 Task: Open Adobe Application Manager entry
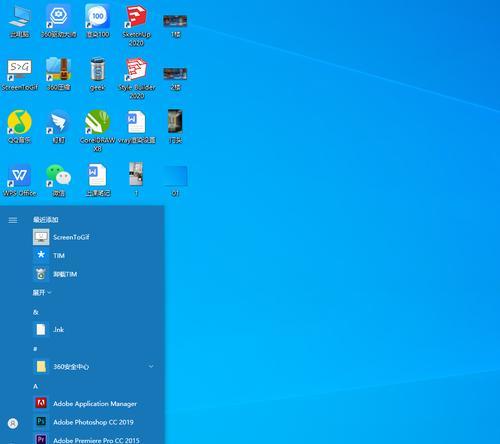pyautogui.click(x=95, y=403)
